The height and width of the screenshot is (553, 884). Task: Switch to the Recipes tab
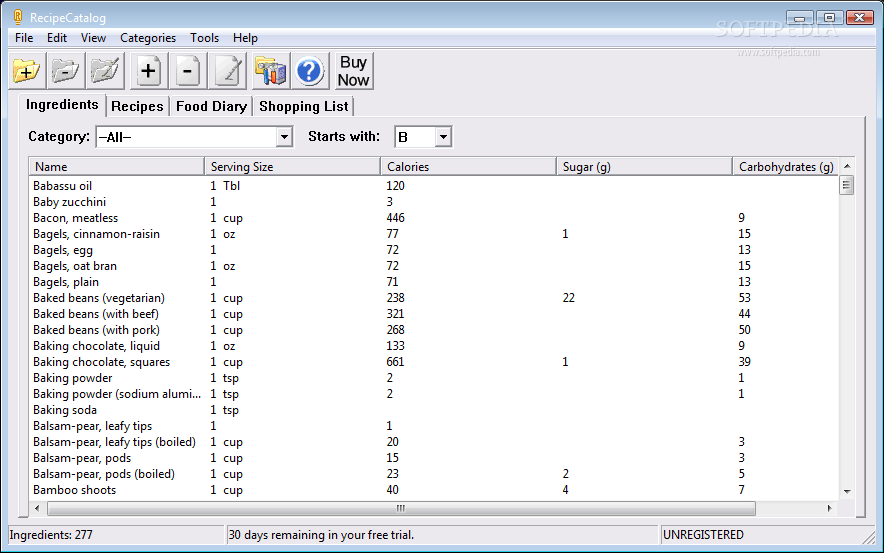(137, 107)
